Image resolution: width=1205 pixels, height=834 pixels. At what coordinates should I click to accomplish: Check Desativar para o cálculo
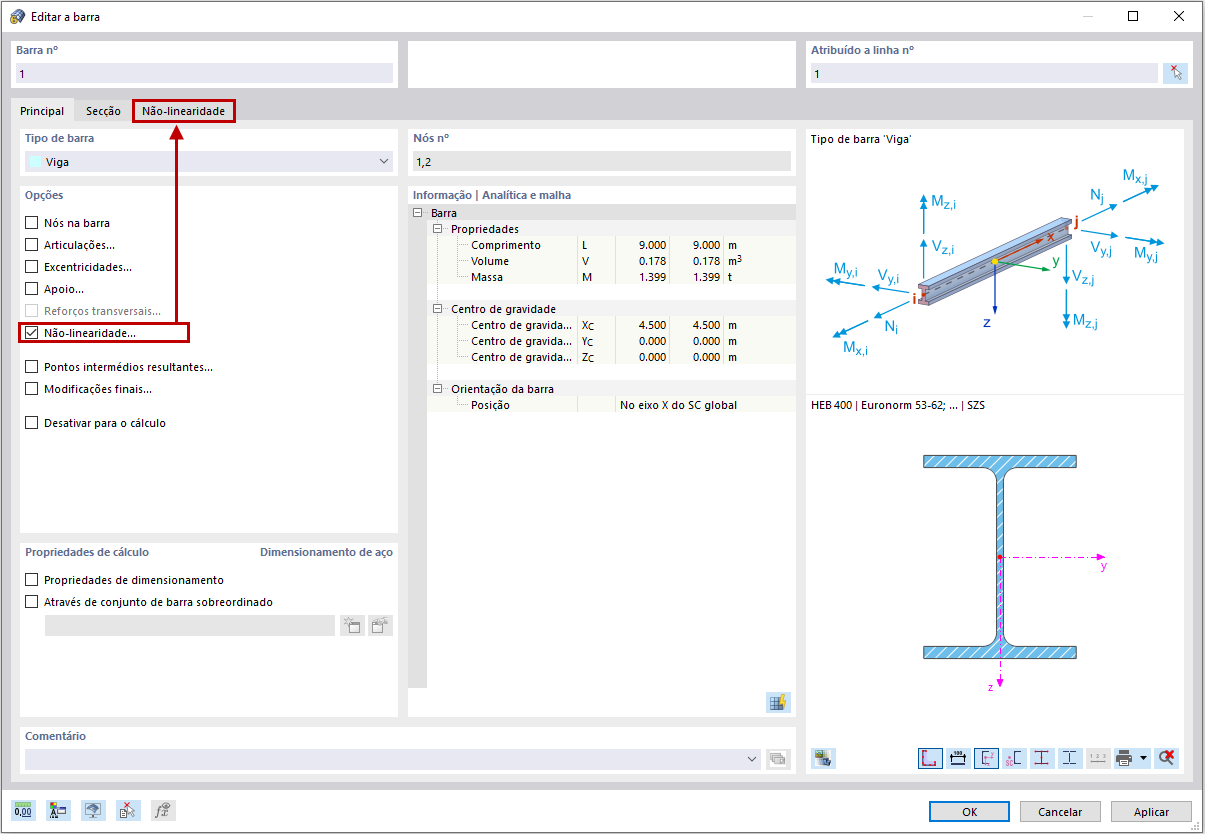click(x=32, y=423)
